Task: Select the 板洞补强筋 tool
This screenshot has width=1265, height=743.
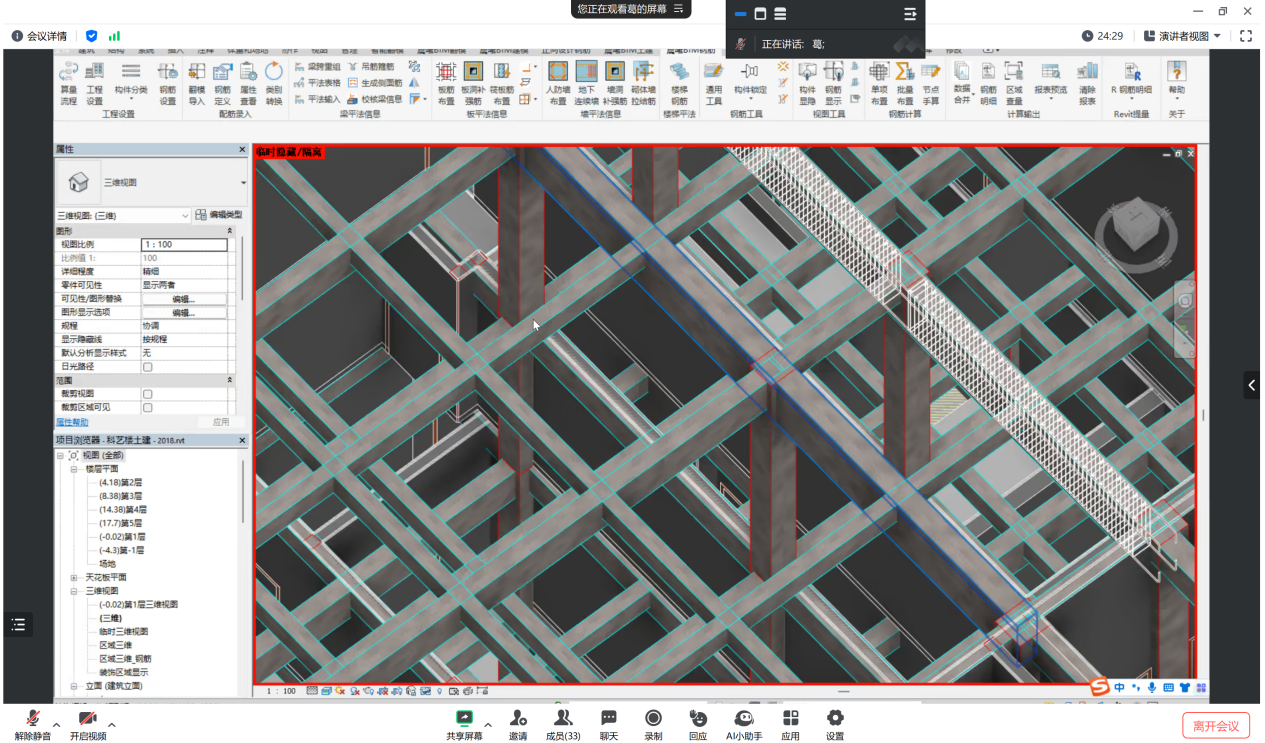Action: [x=473, y=83]
